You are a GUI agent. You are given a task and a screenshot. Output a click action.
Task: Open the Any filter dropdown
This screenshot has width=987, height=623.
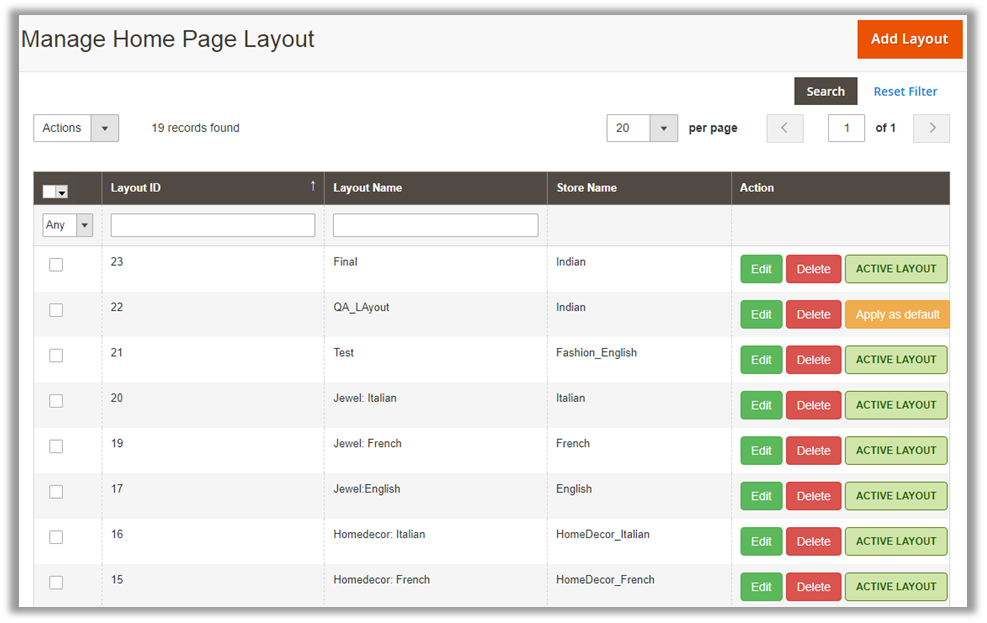[x=84, y=225]
